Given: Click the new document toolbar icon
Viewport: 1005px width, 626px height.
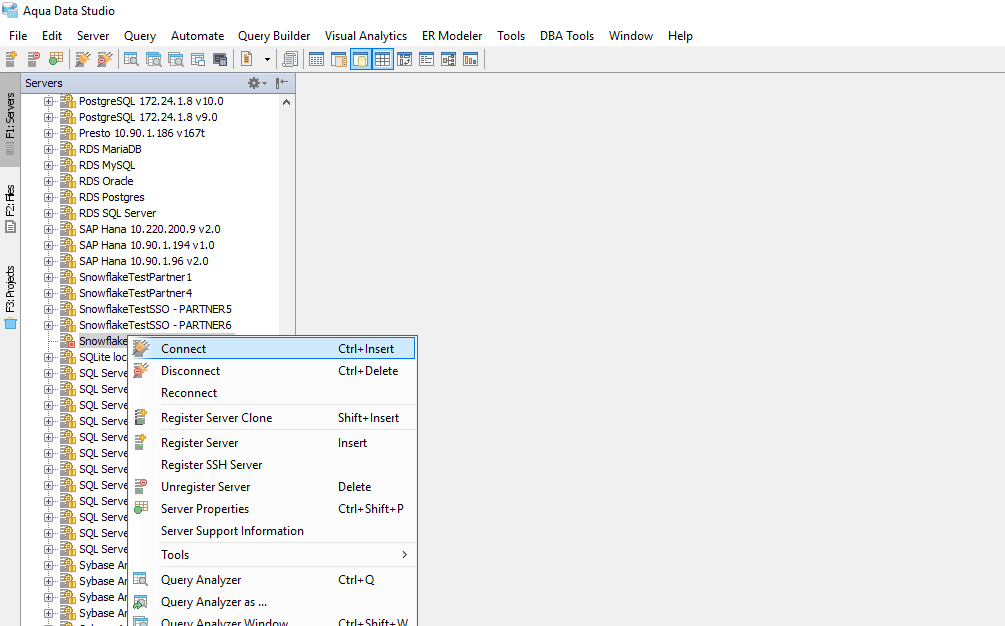Looking at the screenshot, I should [247, 60].
